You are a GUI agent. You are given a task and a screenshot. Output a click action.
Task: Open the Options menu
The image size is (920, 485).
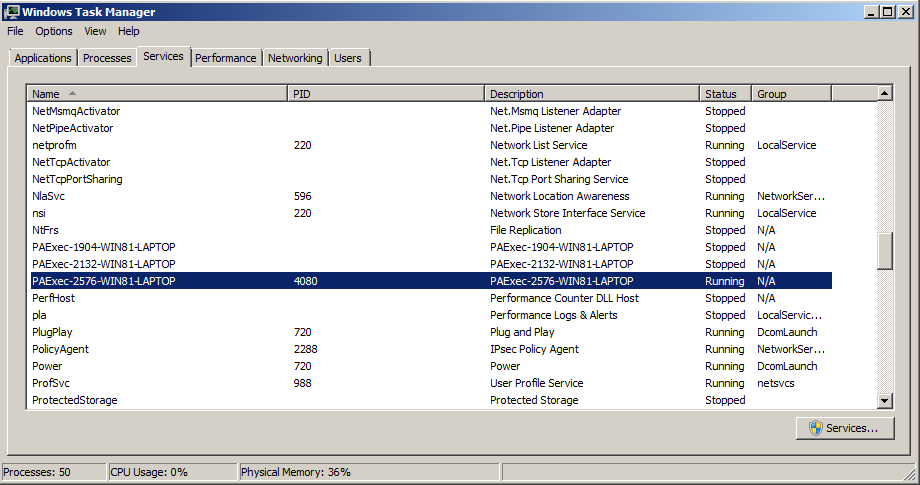pos(54,32)
